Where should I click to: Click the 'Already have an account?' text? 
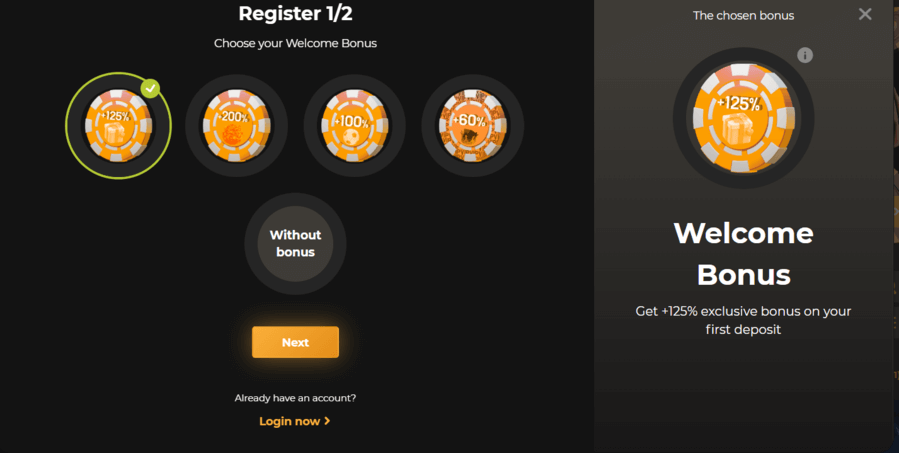coord(295,398)
